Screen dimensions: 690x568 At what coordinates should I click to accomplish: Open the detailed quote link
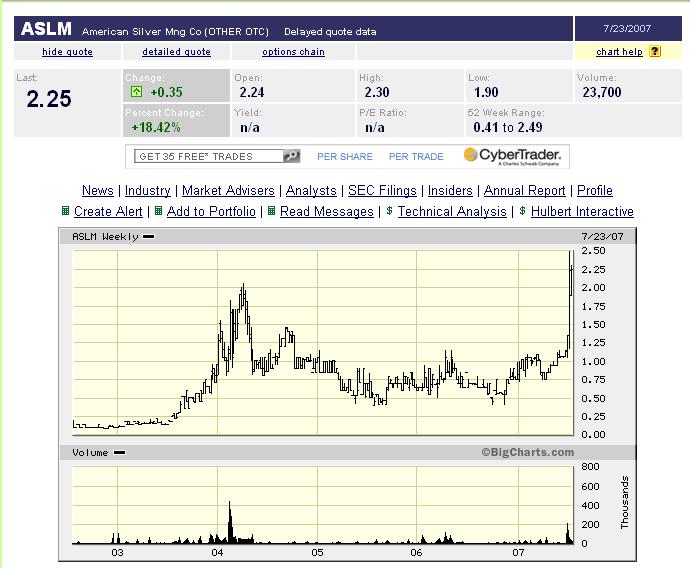click(x=176, y=51)
